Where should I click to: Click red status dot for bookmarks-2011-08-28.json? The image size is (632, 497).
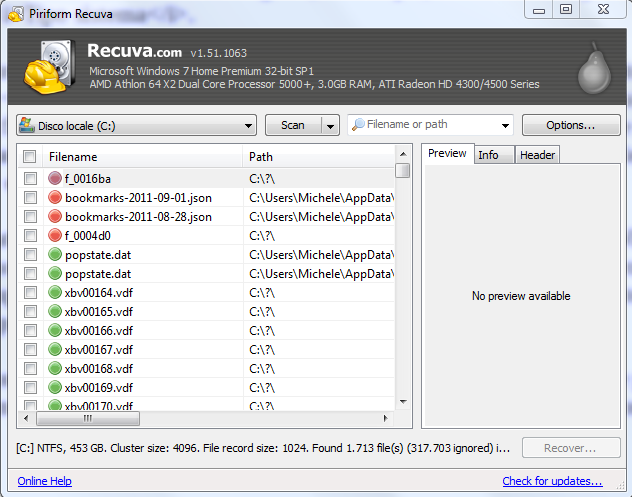point(55,216)
